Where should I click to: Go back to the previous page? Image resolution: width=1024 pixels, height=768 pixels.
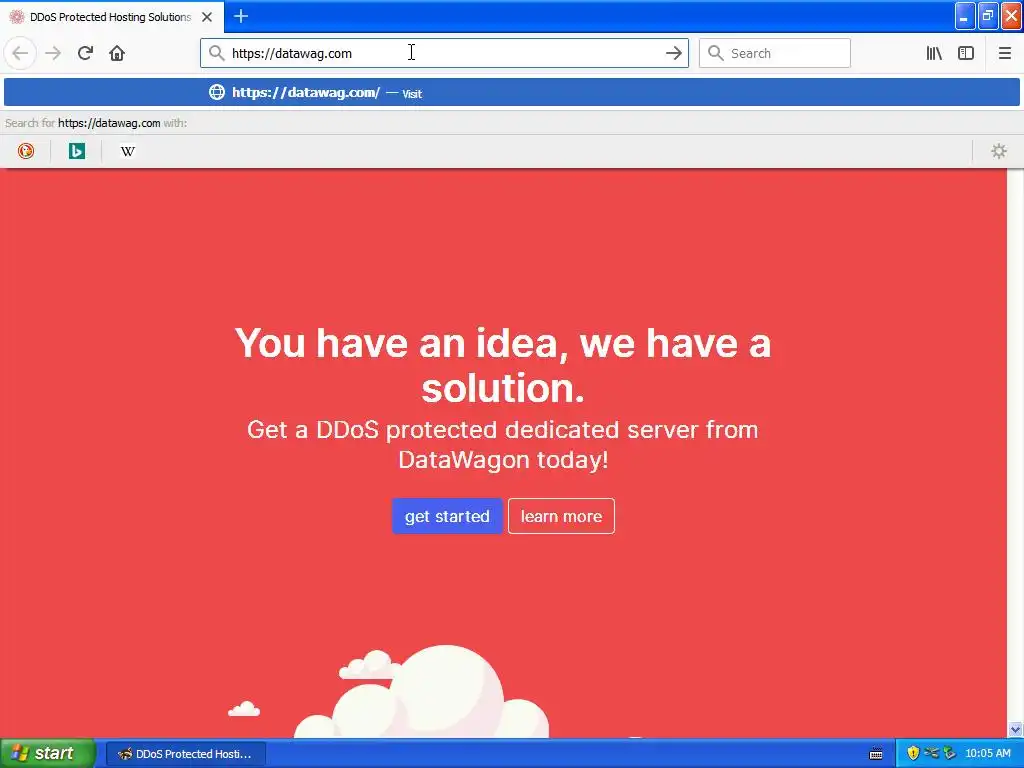click(x=20, y=53)
